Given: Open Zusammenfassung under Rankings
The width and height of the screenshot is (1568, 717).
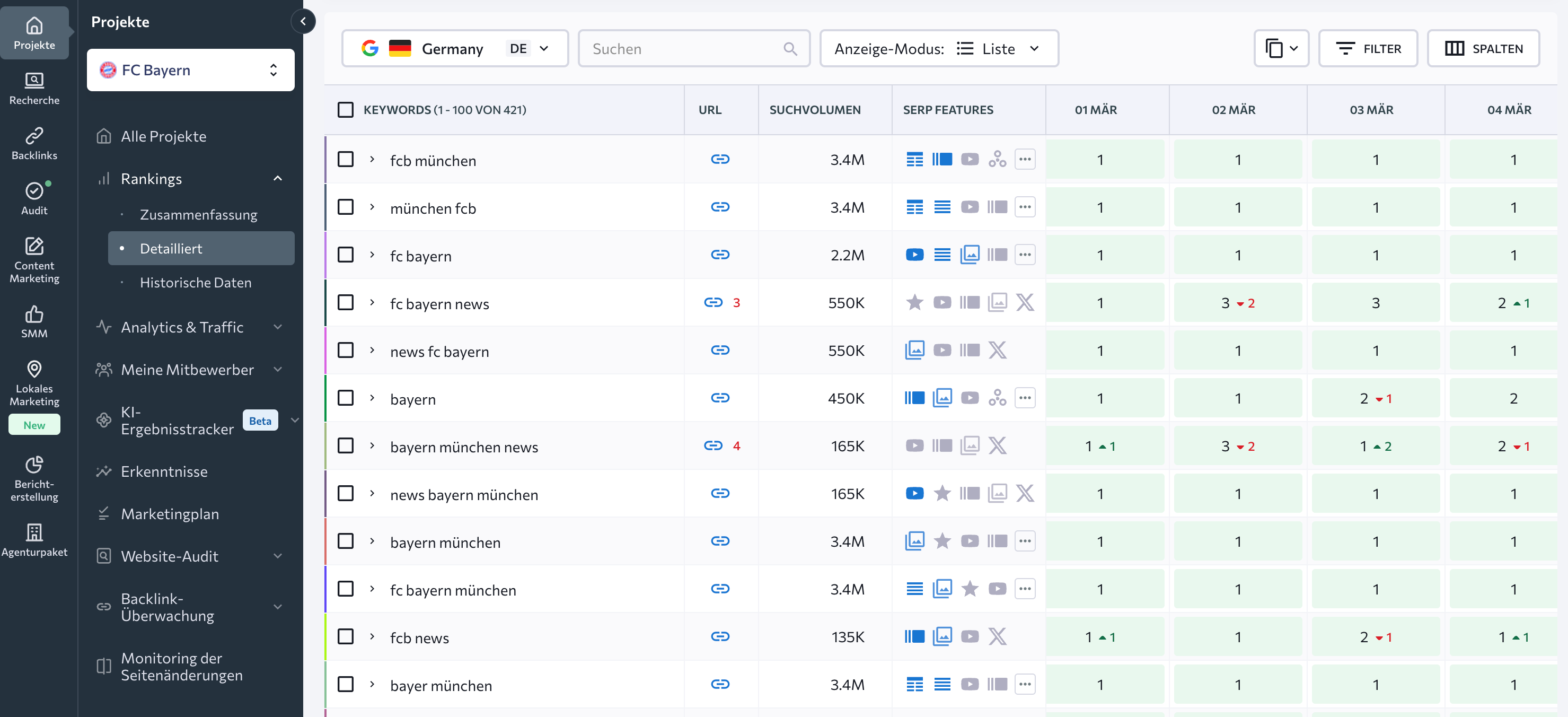Looking at the screenshot, I should pyautogui.click(x=198, y=214).
